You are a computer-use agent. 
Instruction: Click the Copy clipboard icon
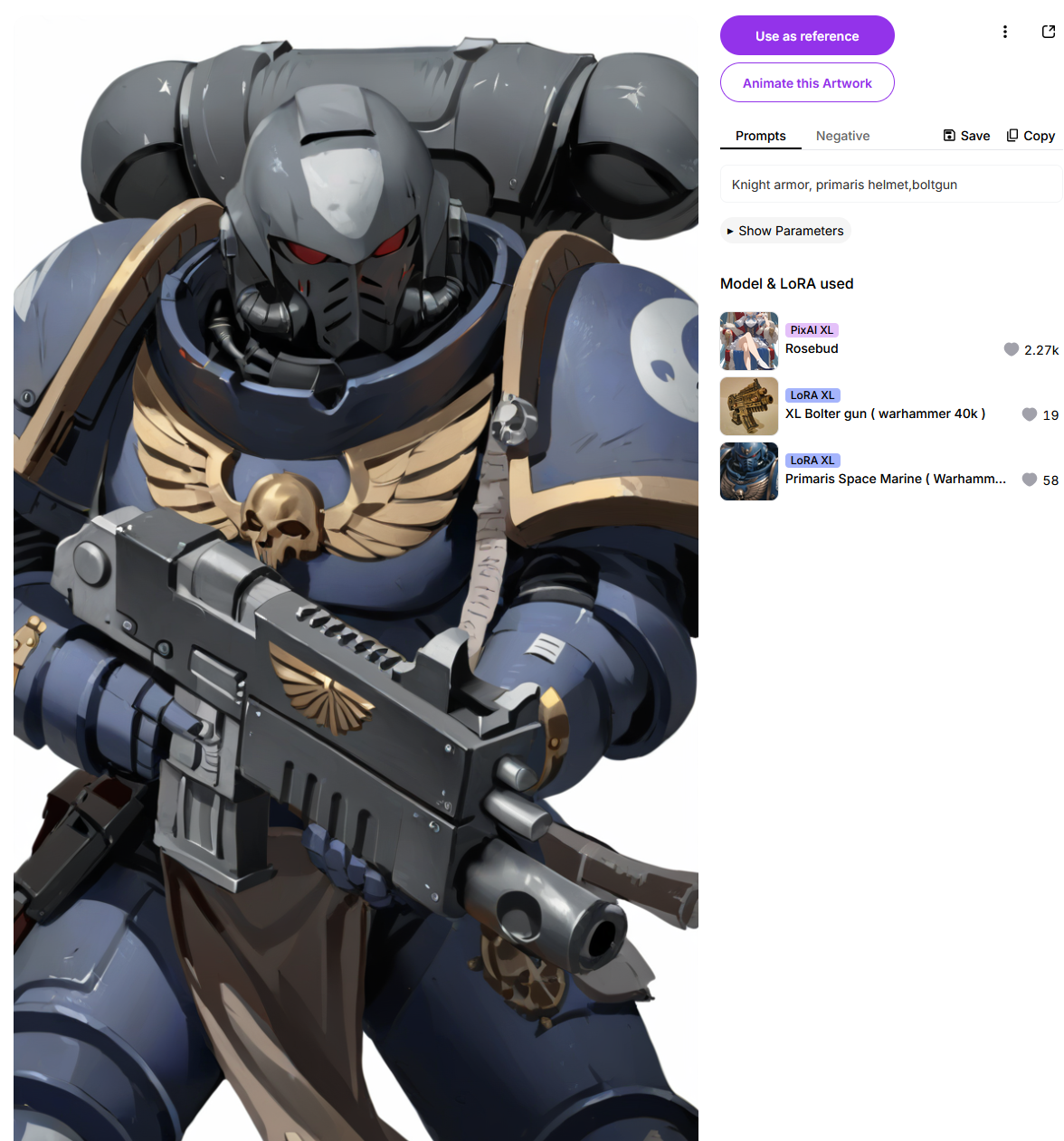[x=1012, y=136]
